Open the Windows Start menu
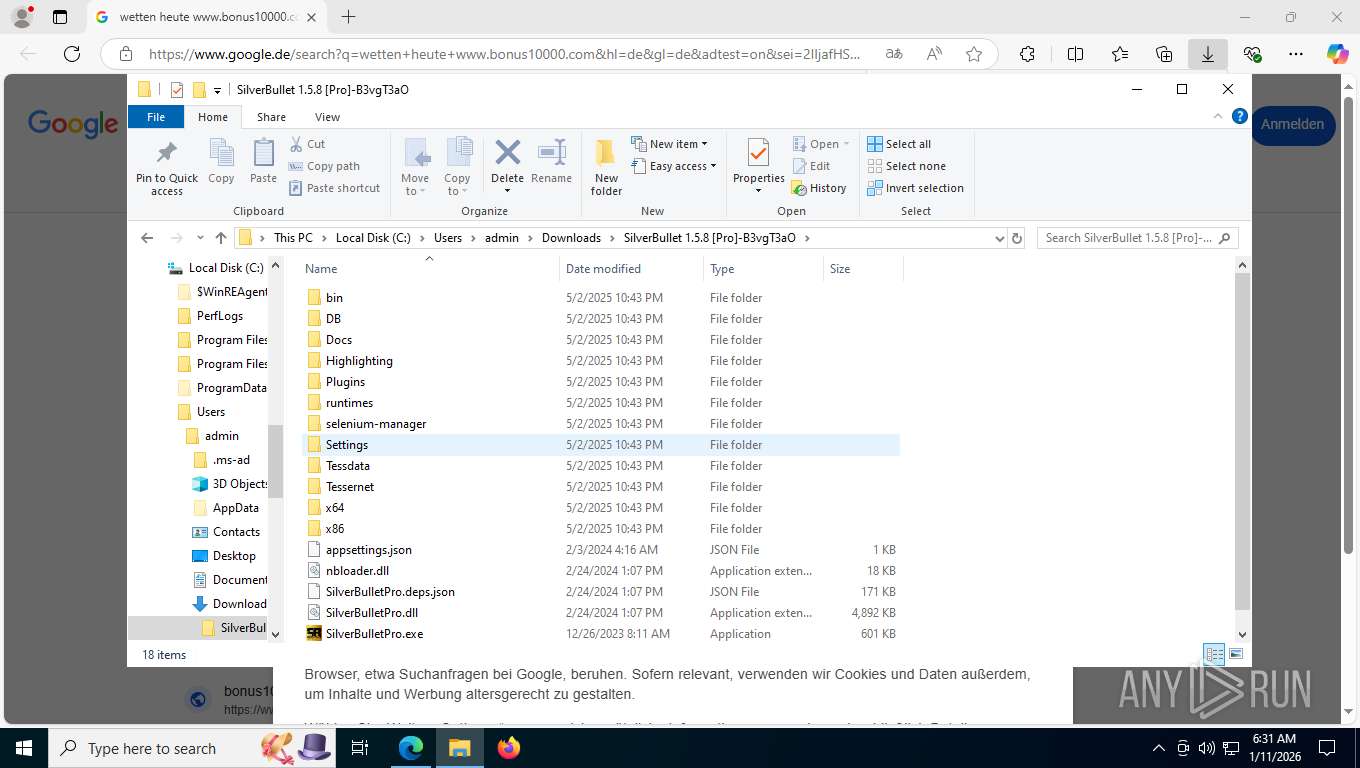 (24, 747)
